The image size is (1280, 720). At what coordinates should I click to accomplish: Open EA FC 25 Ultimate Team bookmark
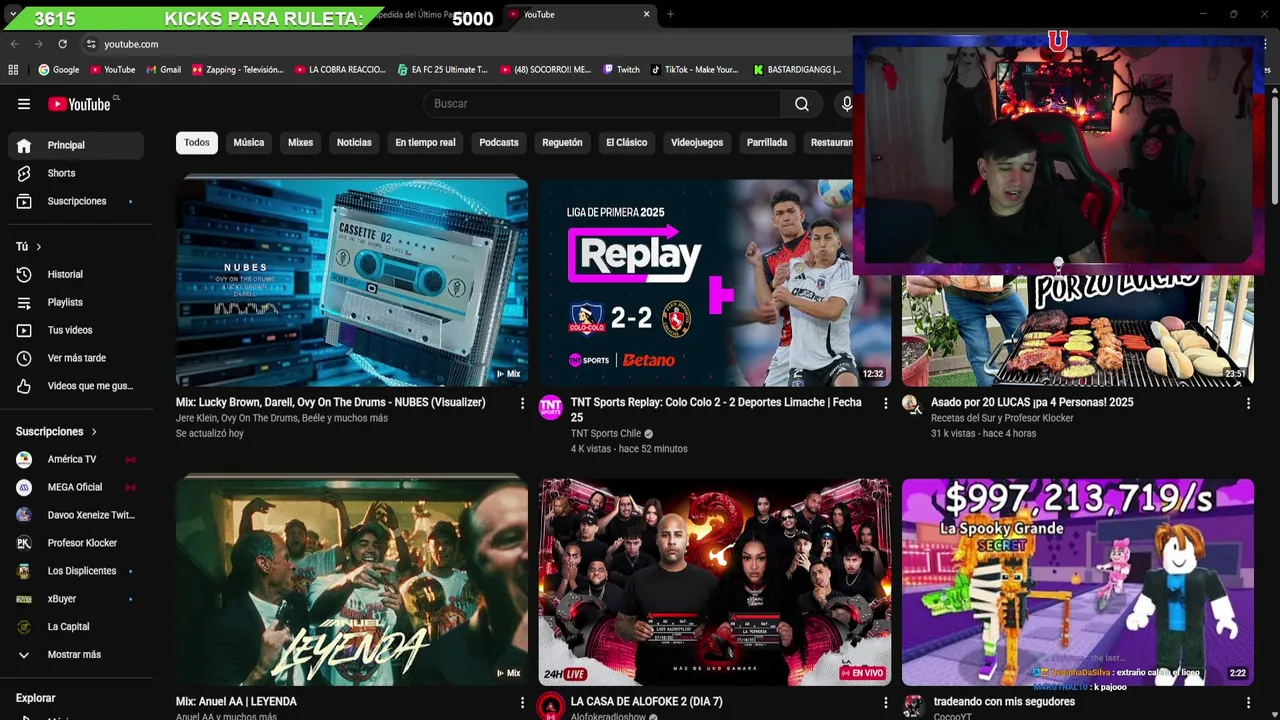click(x=442, y=70)
